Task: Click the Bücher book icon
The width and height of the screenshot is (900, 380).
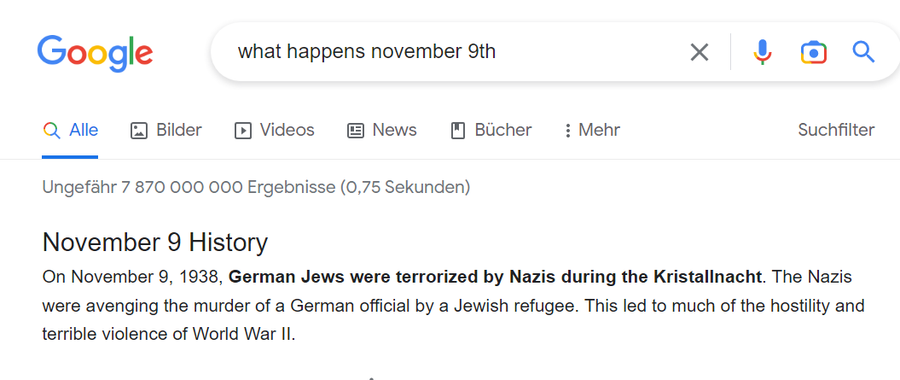Action: point(457,131)
